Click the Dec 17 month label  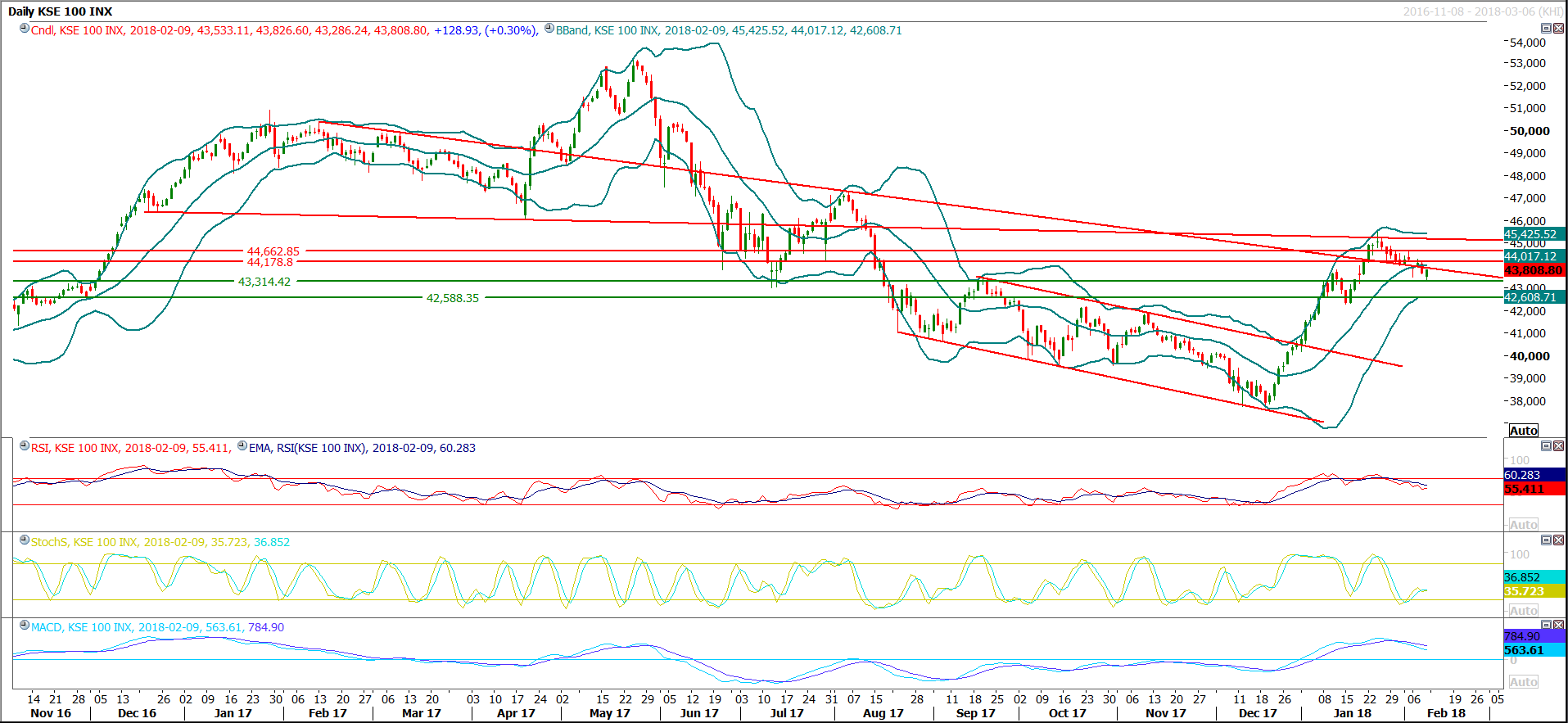coord(1258,713)
